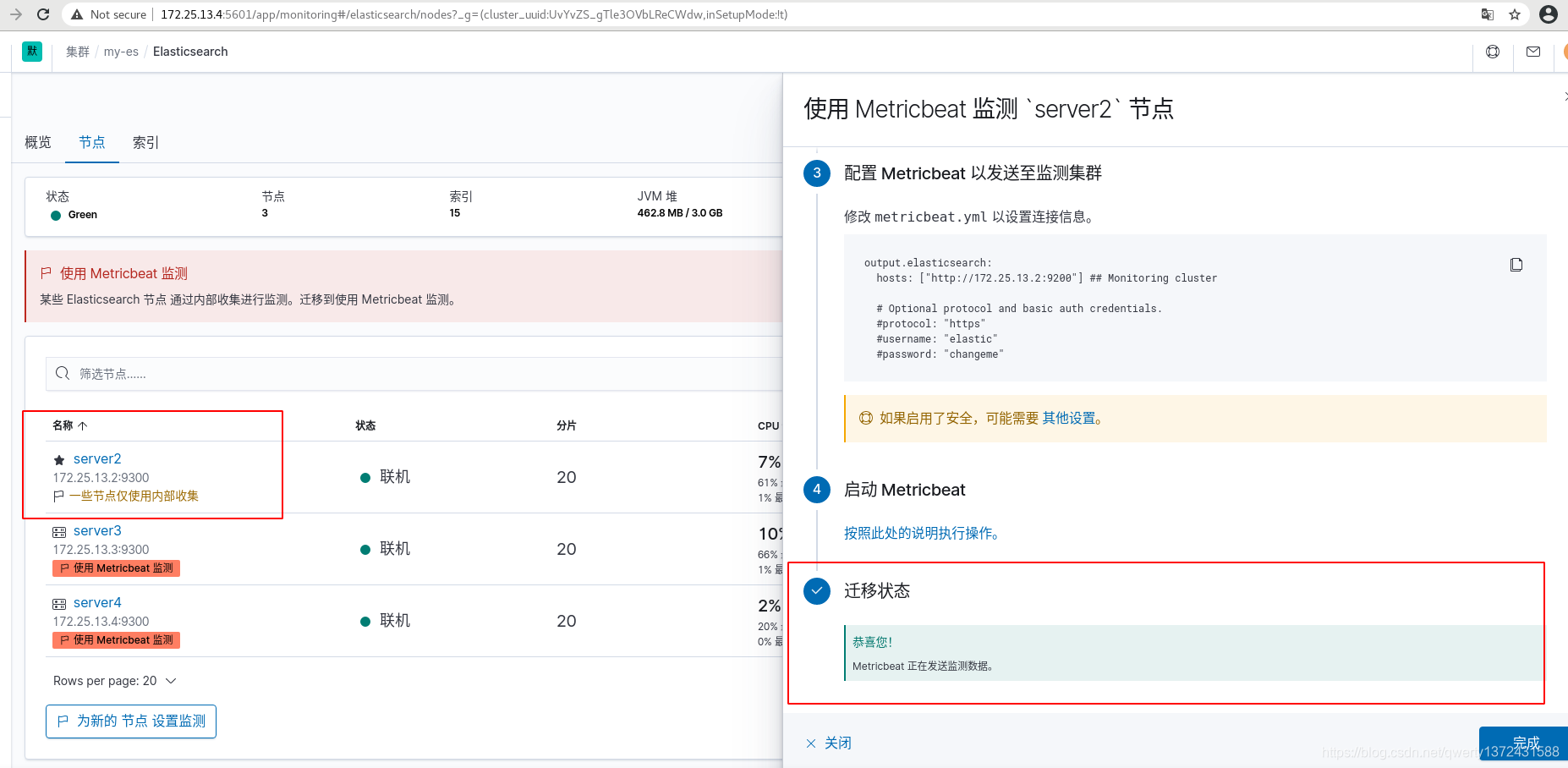The height and width of the screenshot is (768, 1568).
Task: Open the server2 node link
Action: click(97, 458)
